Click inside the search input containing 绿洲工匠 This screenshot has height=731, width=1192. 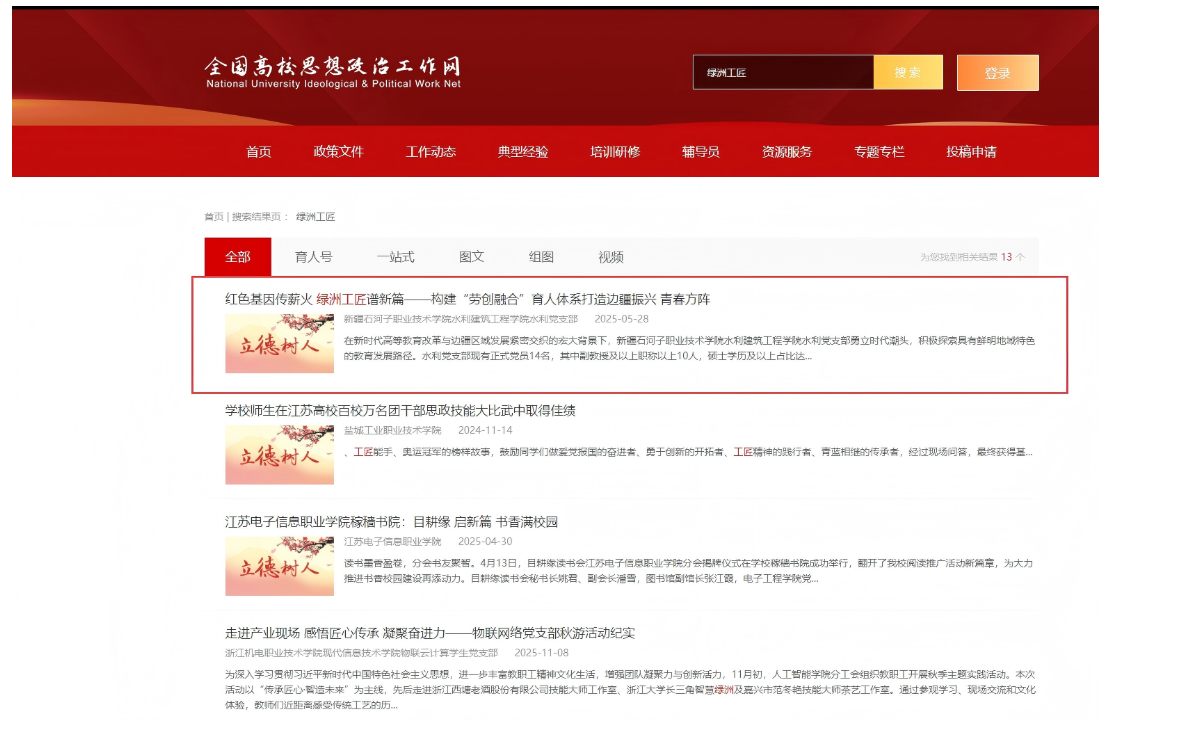[780, 72]
